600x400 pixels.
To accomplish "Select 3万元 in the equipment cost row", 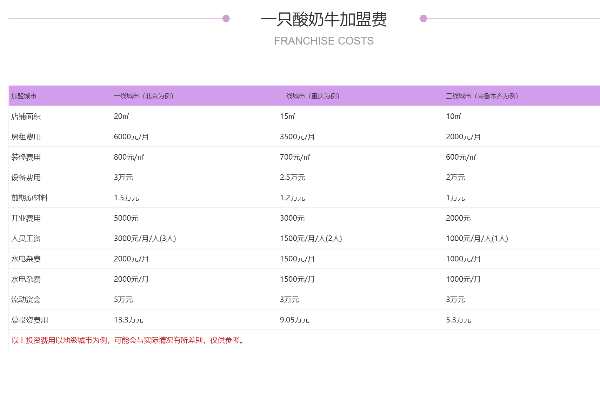I will point(123,177).
